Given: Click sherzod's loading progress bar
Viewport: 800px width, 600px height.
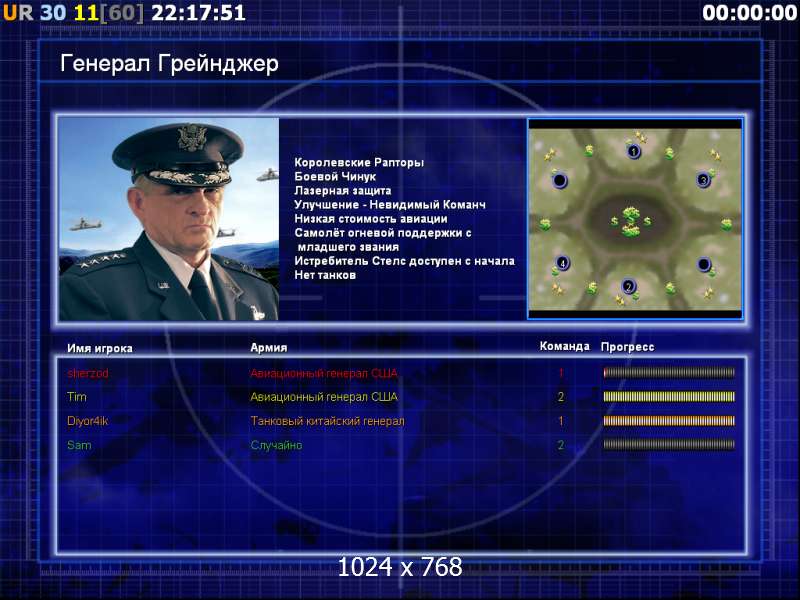Looking at the screenshot, I should point(669,372).
